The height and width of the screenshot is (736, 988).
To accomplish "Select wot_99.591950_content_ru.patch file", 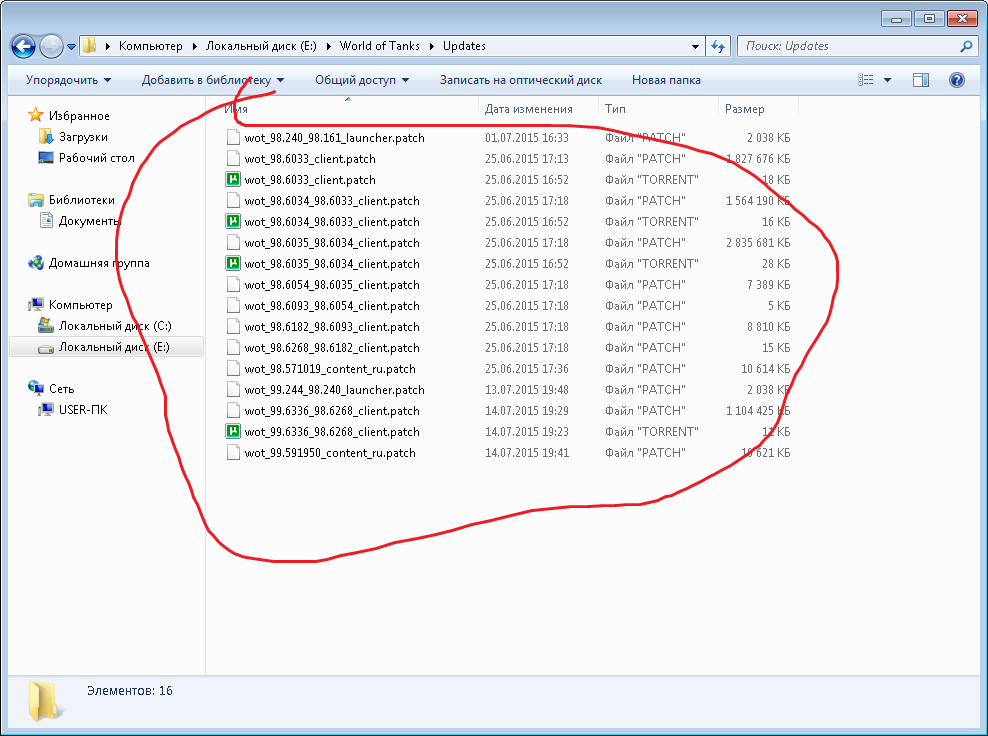I will (x=329, y=453).
